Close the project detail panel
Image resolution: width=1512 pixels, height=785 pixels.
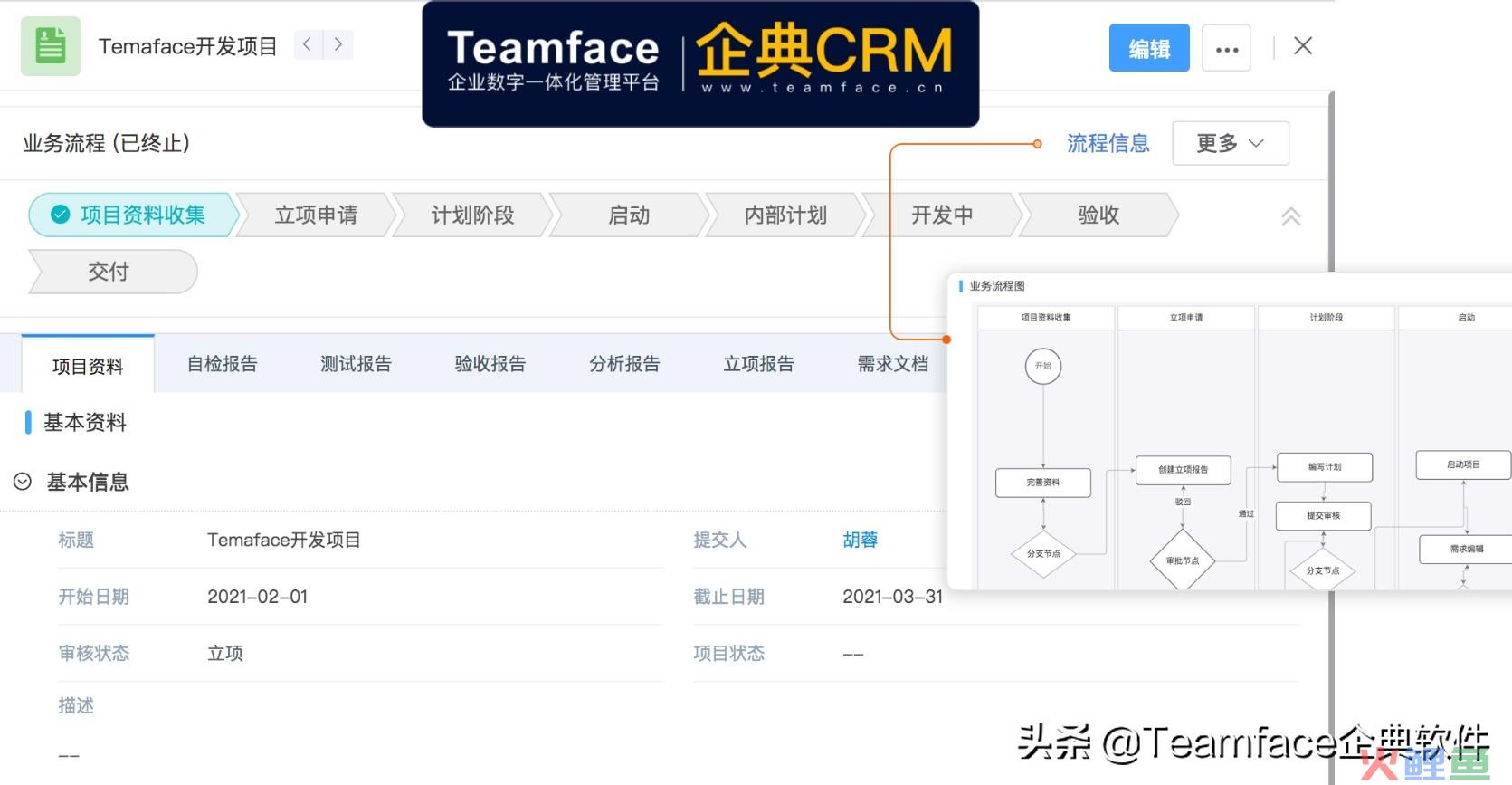(1303, 46)
